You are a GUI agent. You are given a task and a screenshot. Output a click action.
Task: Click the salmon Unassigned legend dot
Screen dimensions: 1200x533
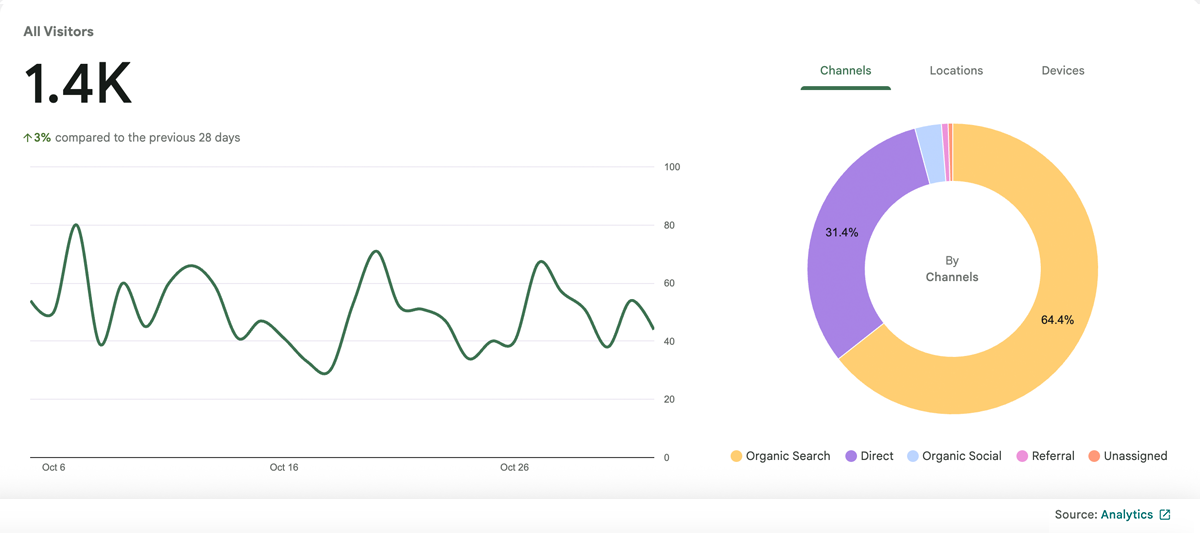coord(1094,456)
